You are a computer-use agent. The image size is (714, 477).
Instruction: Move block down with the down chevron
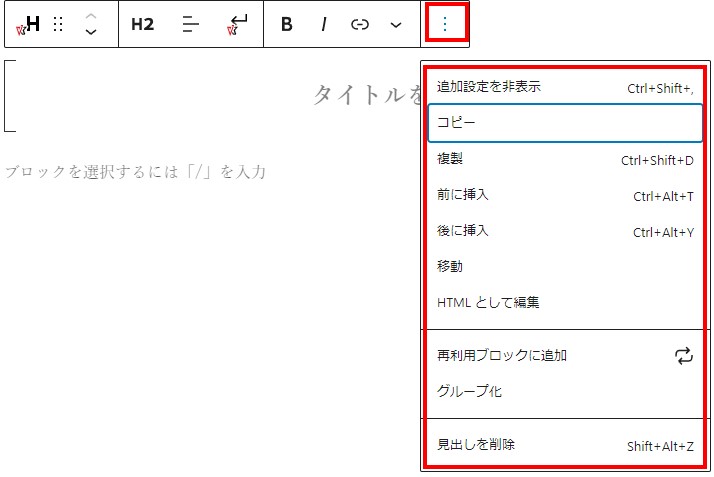coord(91,33)
